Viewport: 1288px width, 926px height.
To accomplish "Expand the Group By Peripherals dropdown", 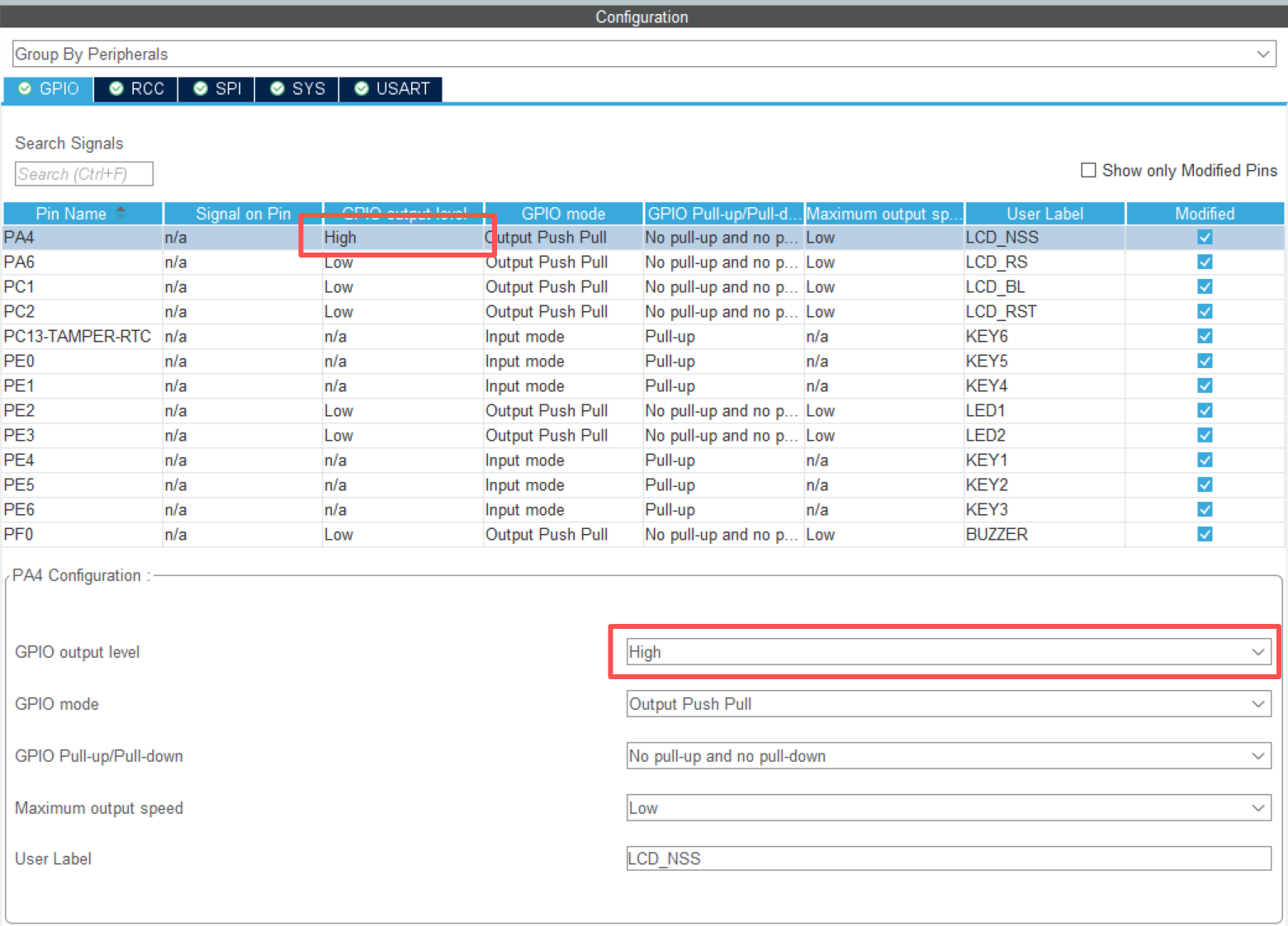I will tap(644, 54).
